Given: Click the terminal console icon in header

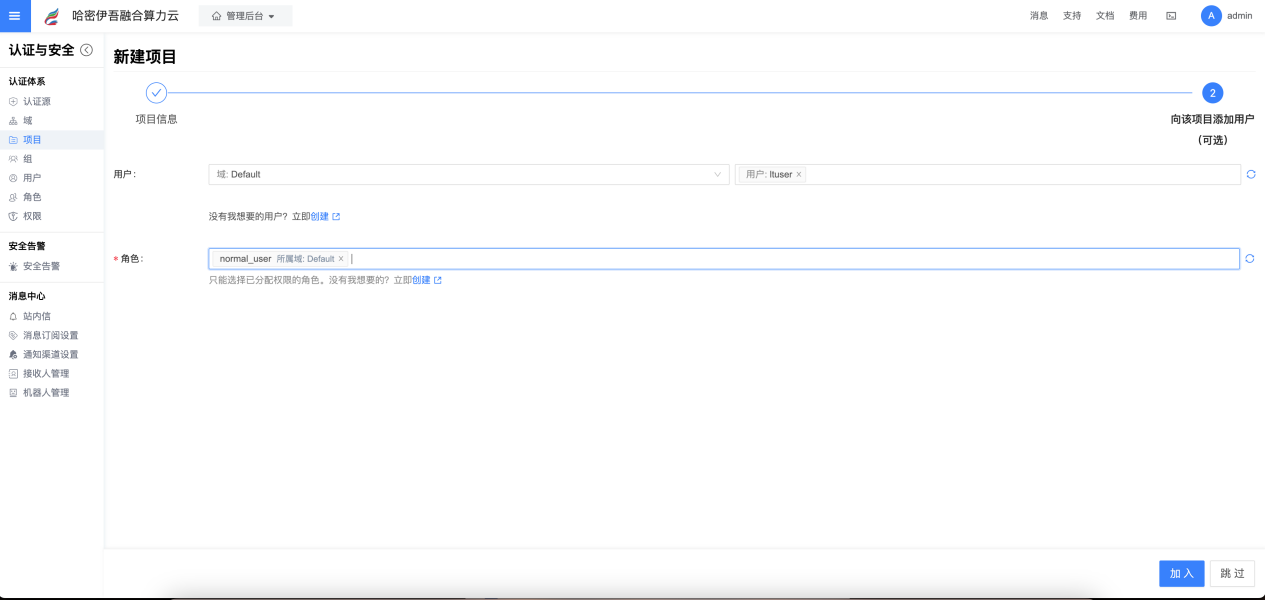Looking at the screenshot, I should [1171, 16].
